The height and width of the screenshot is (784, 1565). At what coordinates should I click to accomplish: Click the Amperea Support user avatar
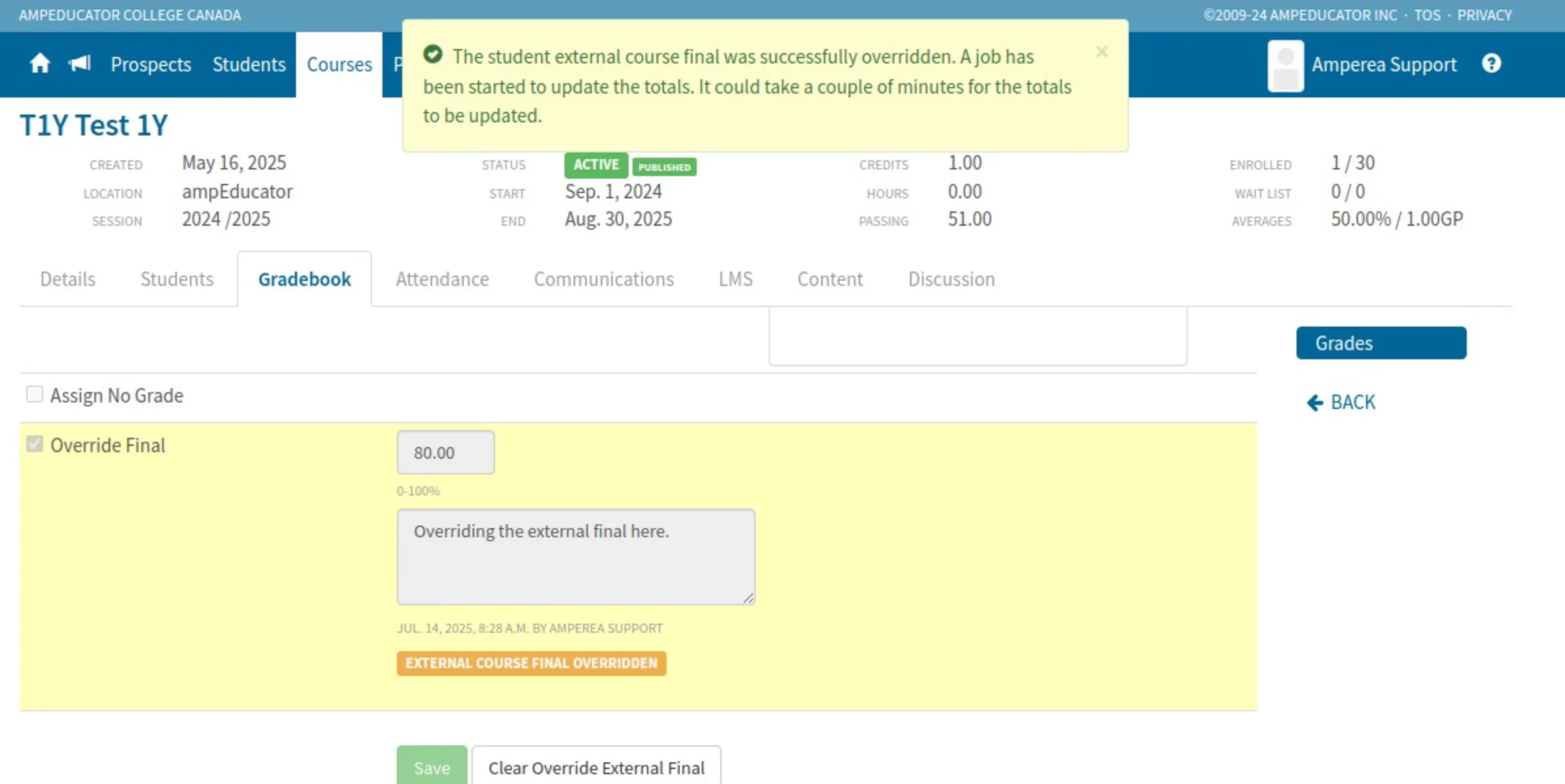click(x=1286, y=65)
